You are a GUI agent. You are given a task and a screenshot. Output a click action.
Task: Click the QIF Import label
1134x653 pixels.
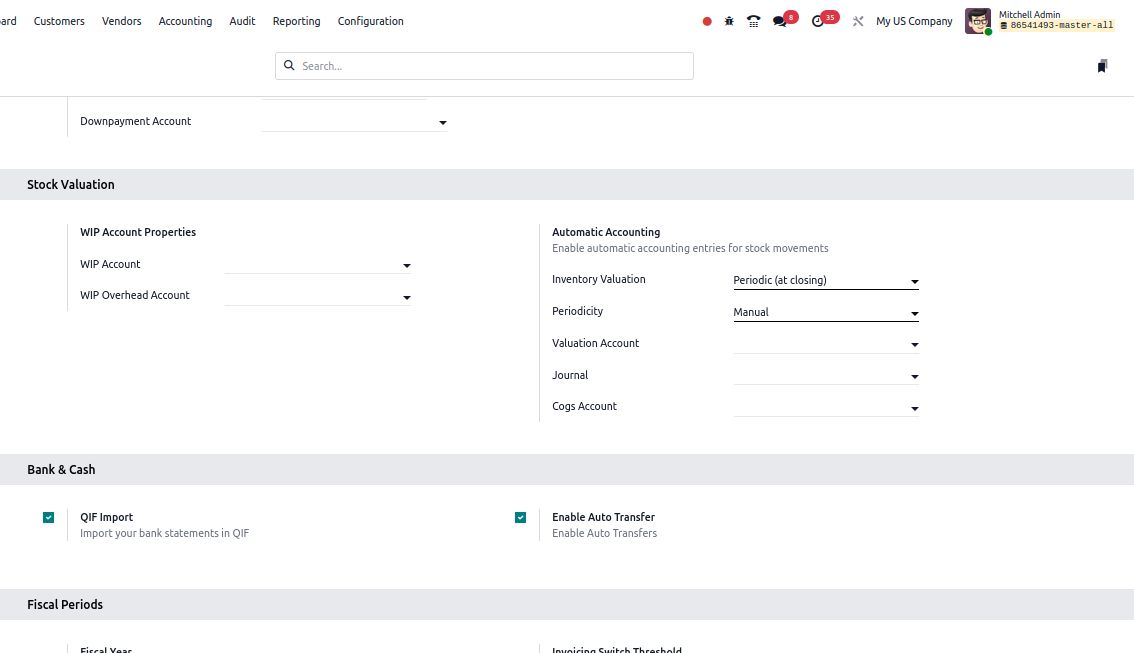pos(106,518)
